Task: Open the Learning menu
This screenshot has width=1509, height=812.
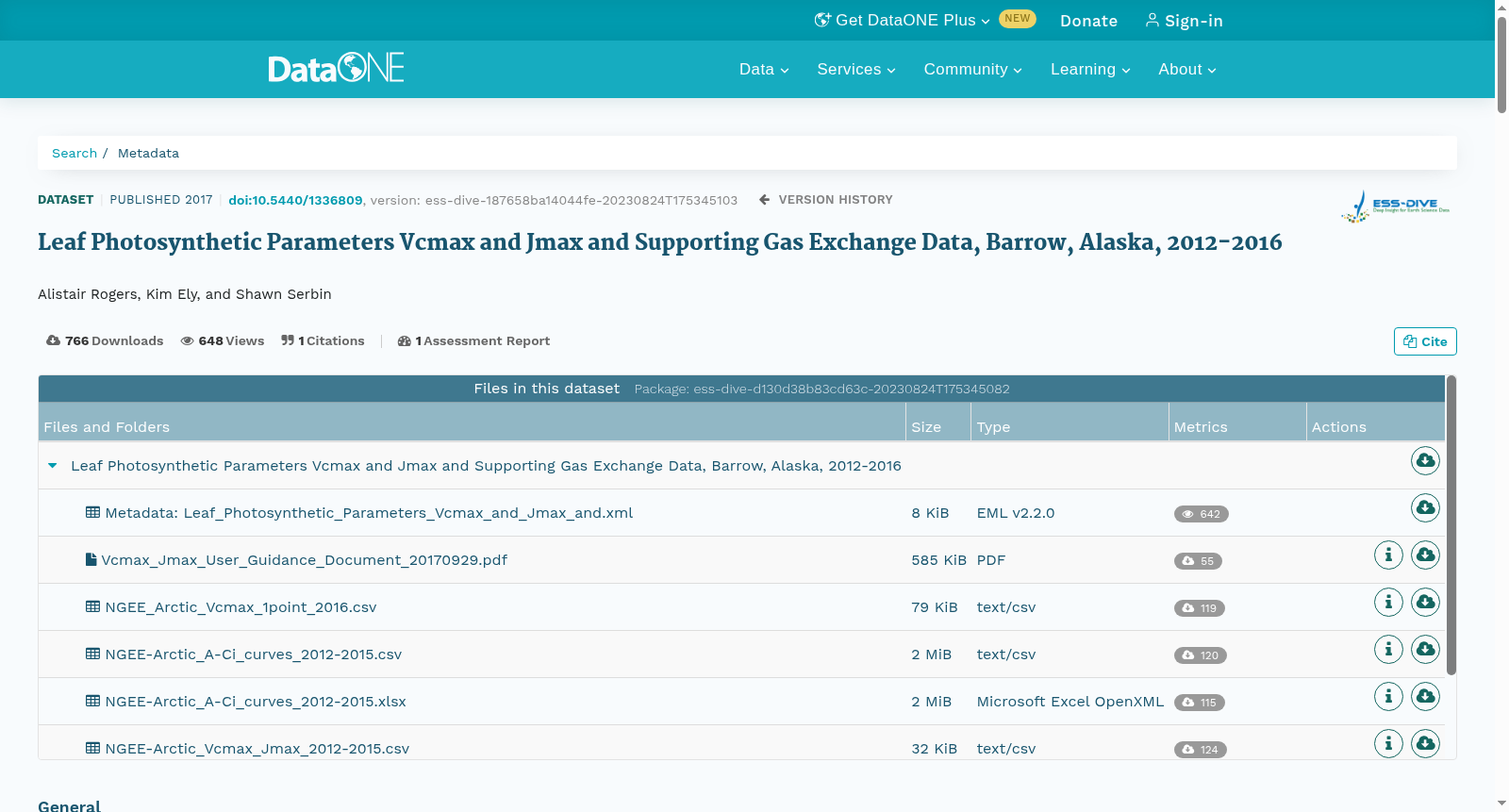Action: tap(1090, 69)
